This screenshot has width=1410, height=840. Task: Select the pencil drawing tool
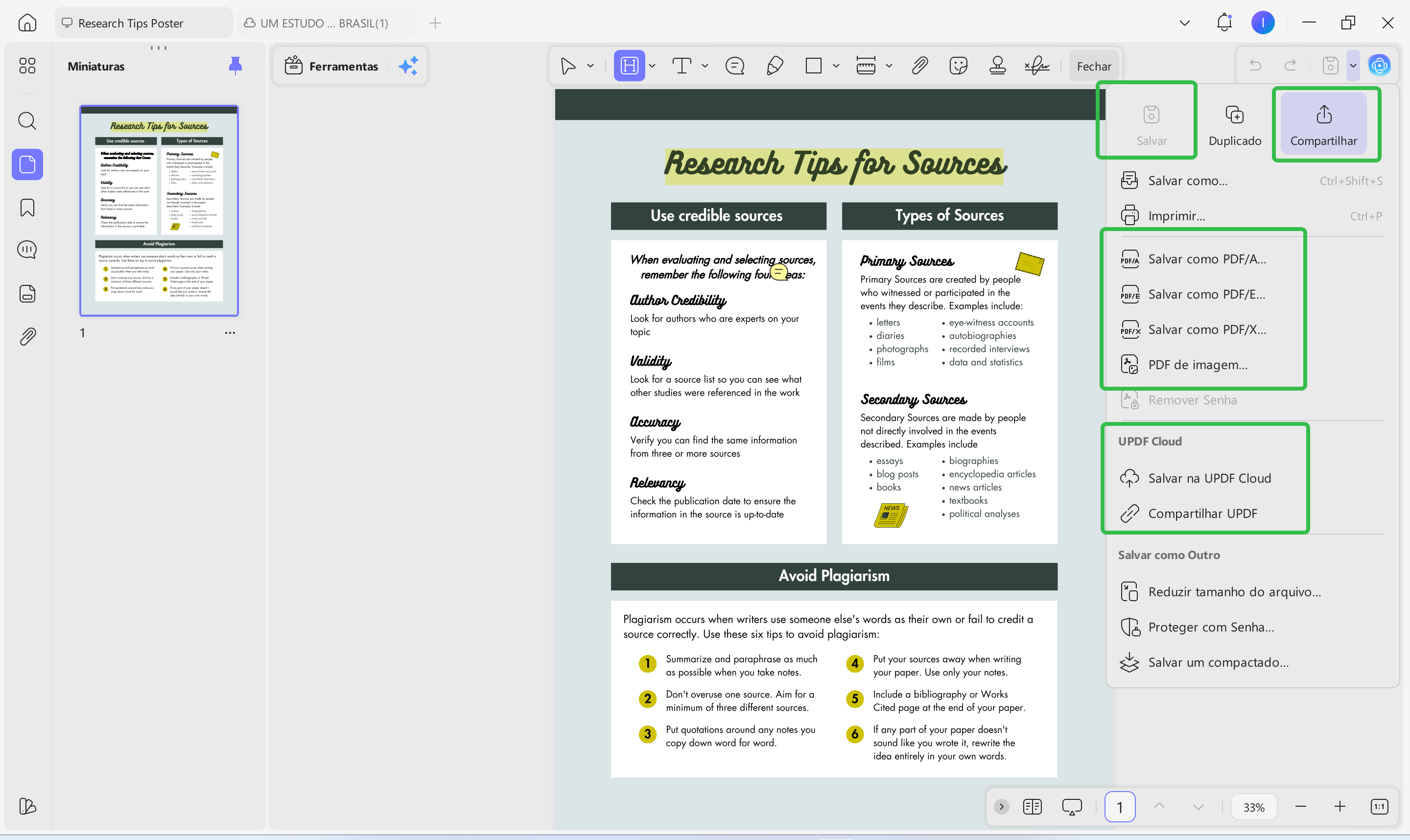click(775, 66)
